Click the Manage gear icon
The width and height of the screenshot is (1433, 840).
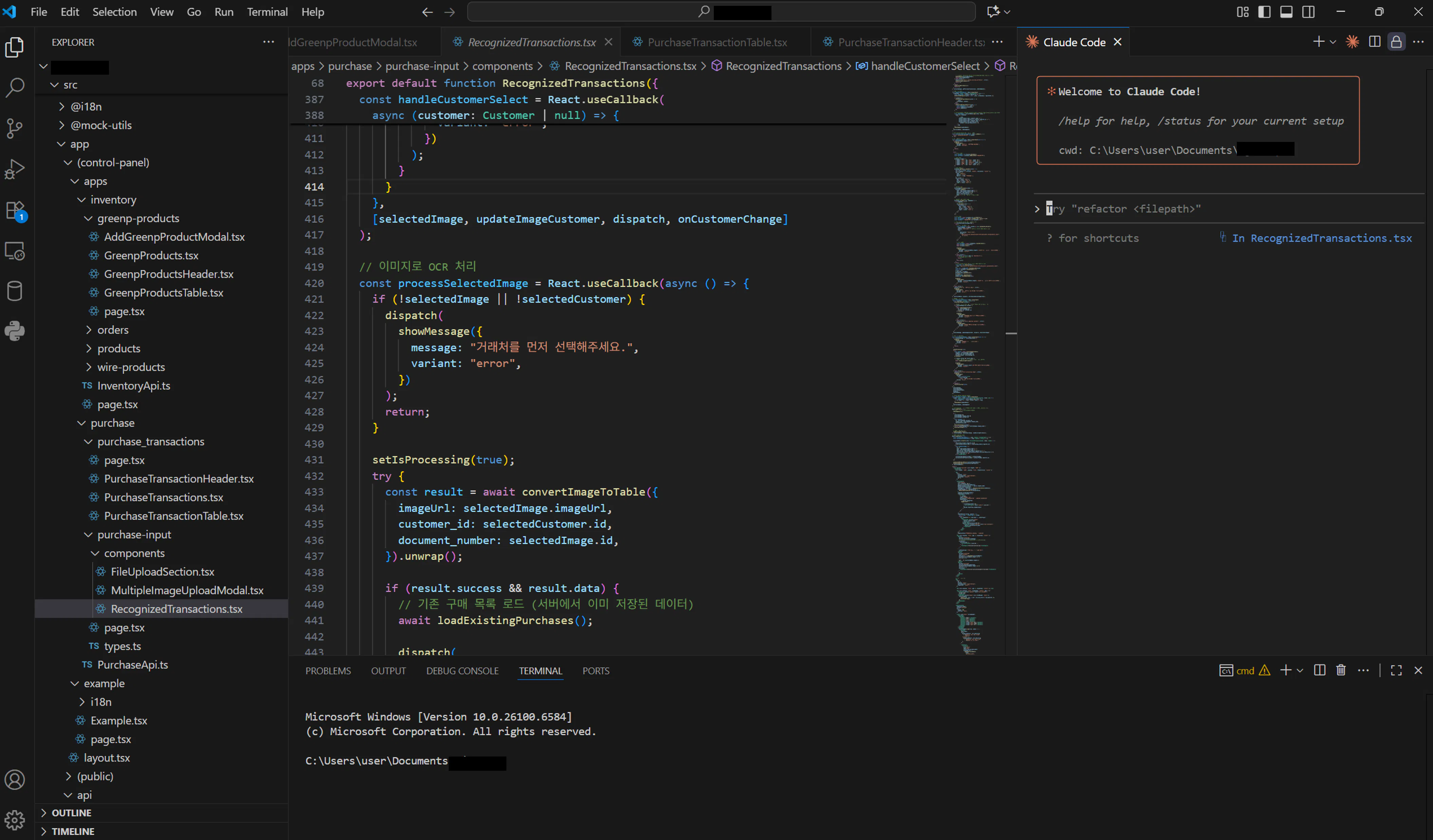click(x=14, y=820)
